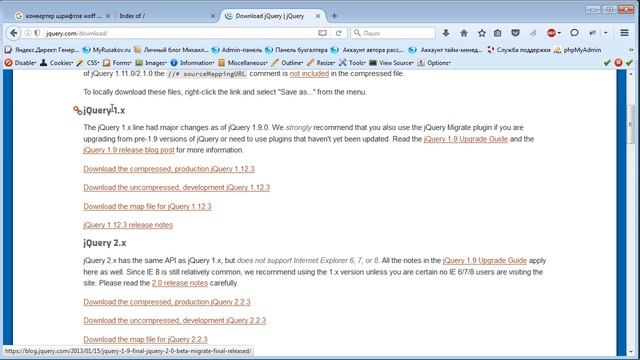Open the View Source dropdown menu

pos(391,63)
